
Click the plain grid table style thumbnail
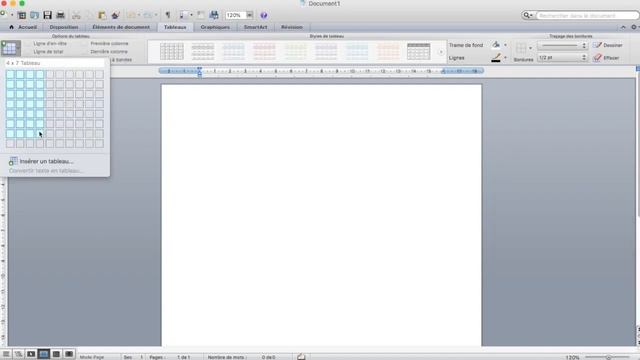(172, 51)
